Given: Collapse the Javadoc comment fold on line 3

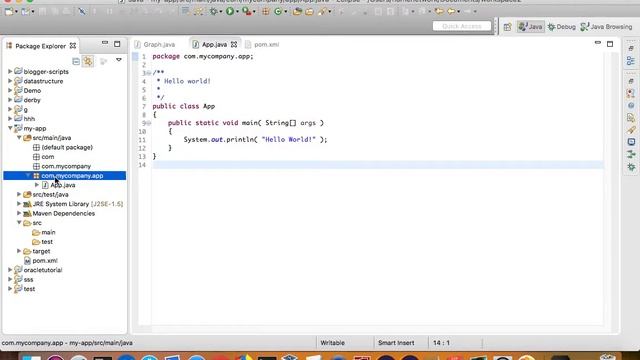Looking at the screenshot, I should tap(149, 73).
